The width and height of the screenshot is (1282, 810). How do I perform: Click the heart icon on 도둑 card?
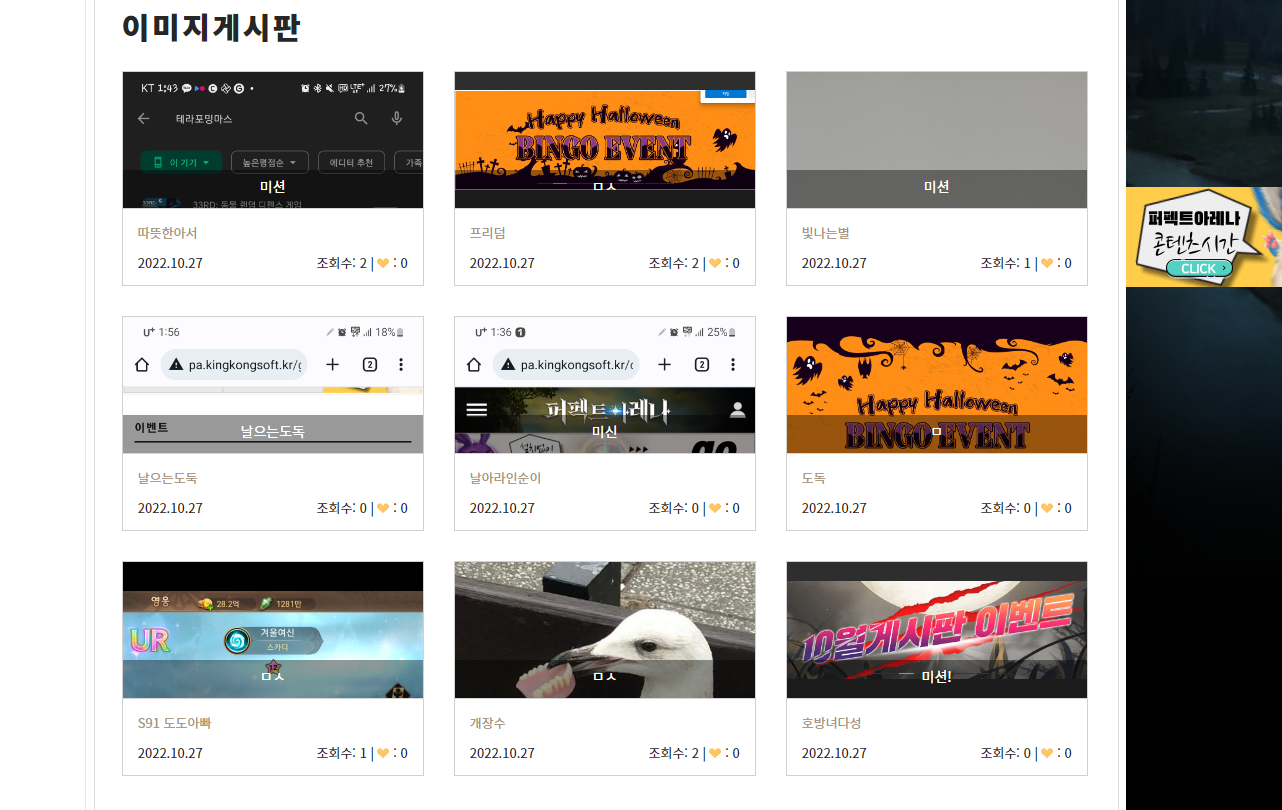pyautogui.click(x=1047, y=508)
